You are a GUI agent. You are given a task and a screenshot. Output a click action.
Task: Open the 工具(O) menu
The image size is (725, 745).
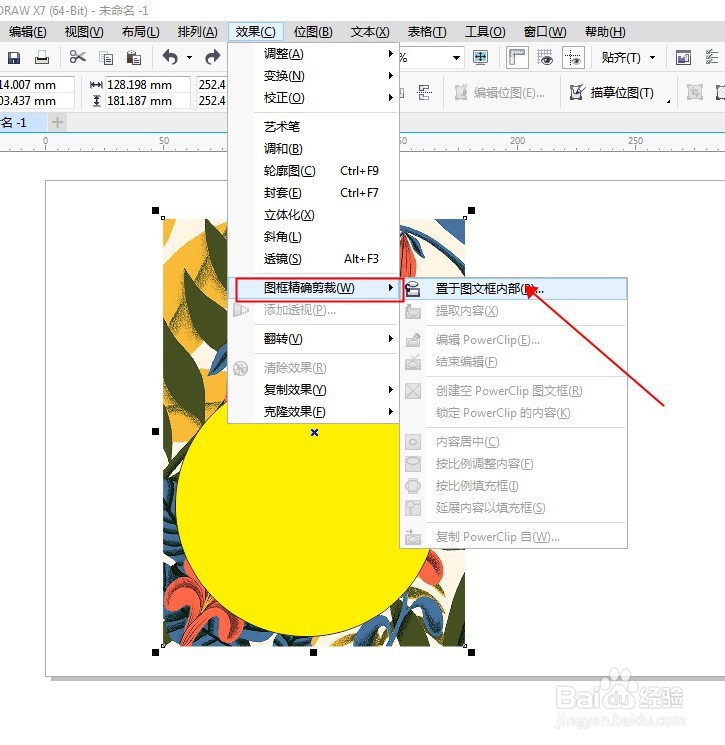[485, 32]
